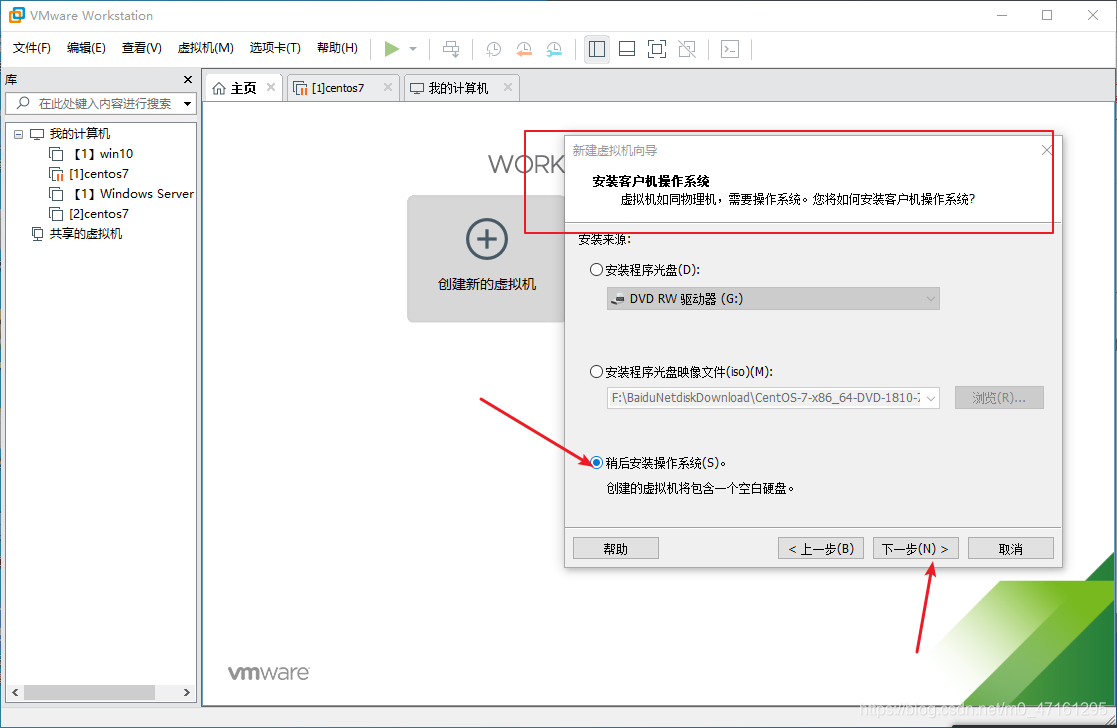Open the power options dropdown arrow
The width and height of the screenshot is (1117, 728).
pos(413,49)
